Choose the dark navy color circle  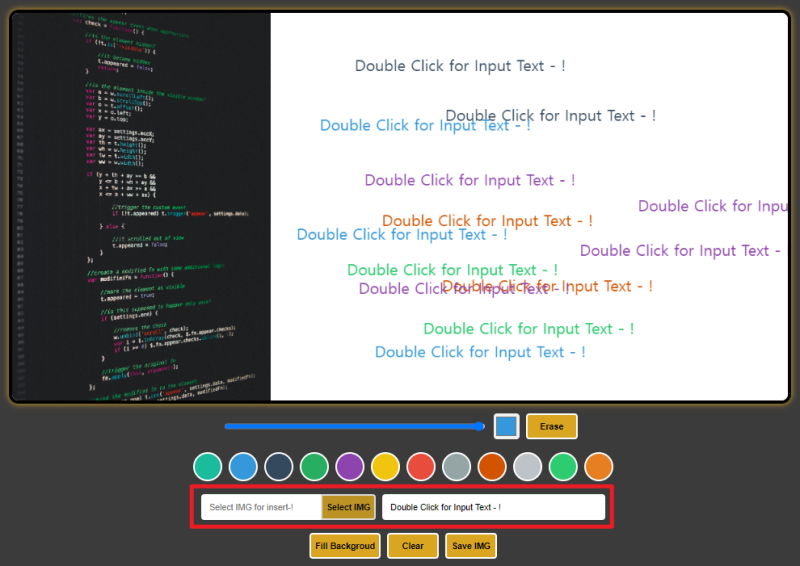point(279,466)
